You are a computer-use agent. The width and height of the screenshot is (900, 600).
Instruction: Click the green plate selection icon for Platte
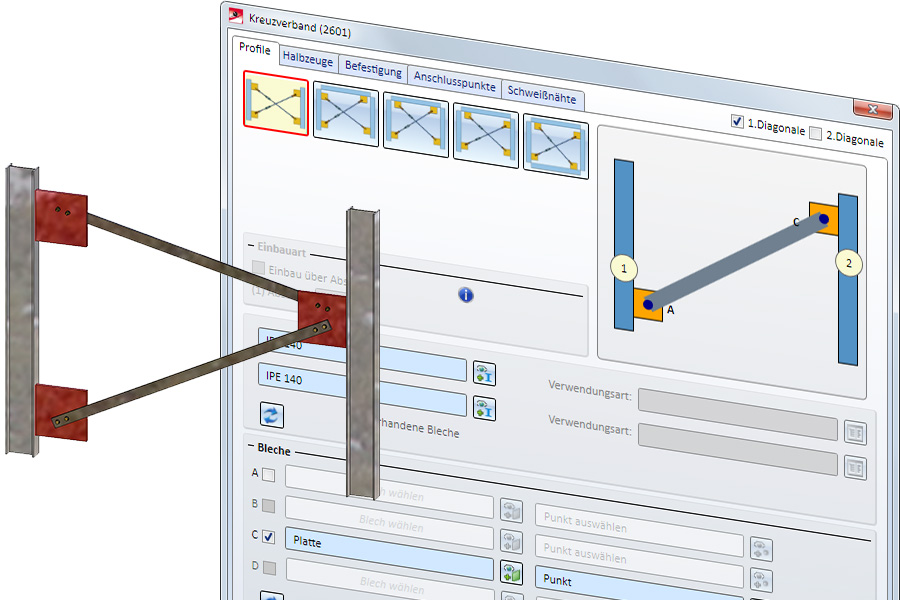click(511, 573)
